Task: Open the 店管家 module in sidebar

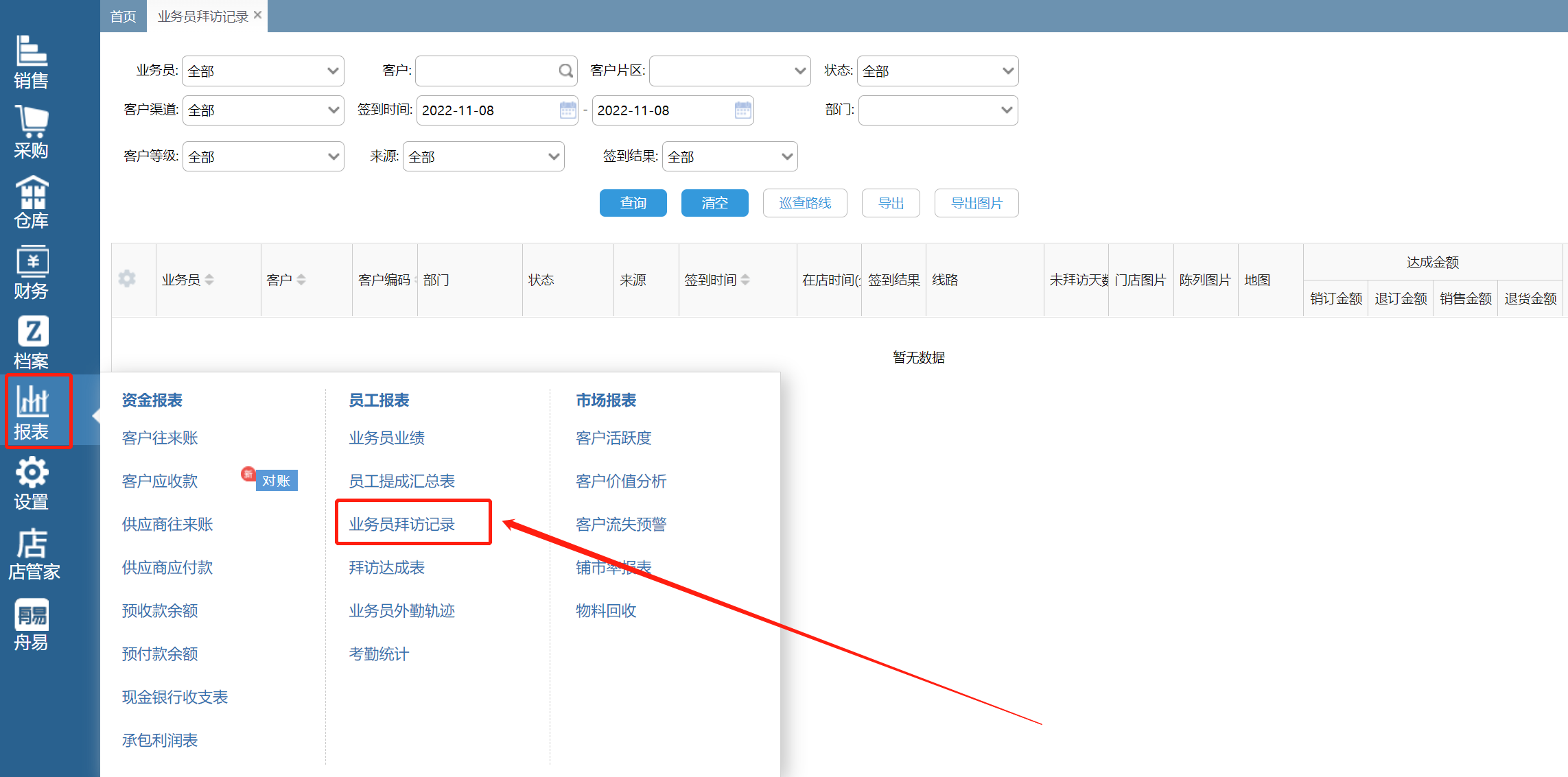Action: (x=33, y=554)
